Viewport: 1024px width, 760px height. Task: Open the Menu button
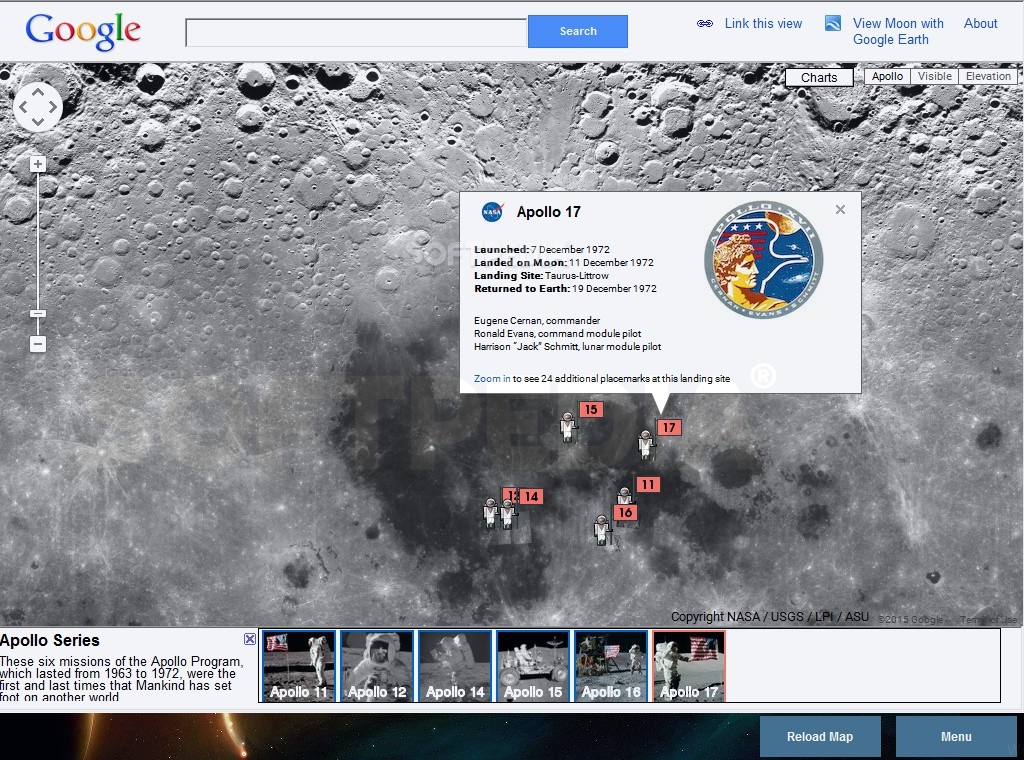pyautogui.click(x=956, y=736)
